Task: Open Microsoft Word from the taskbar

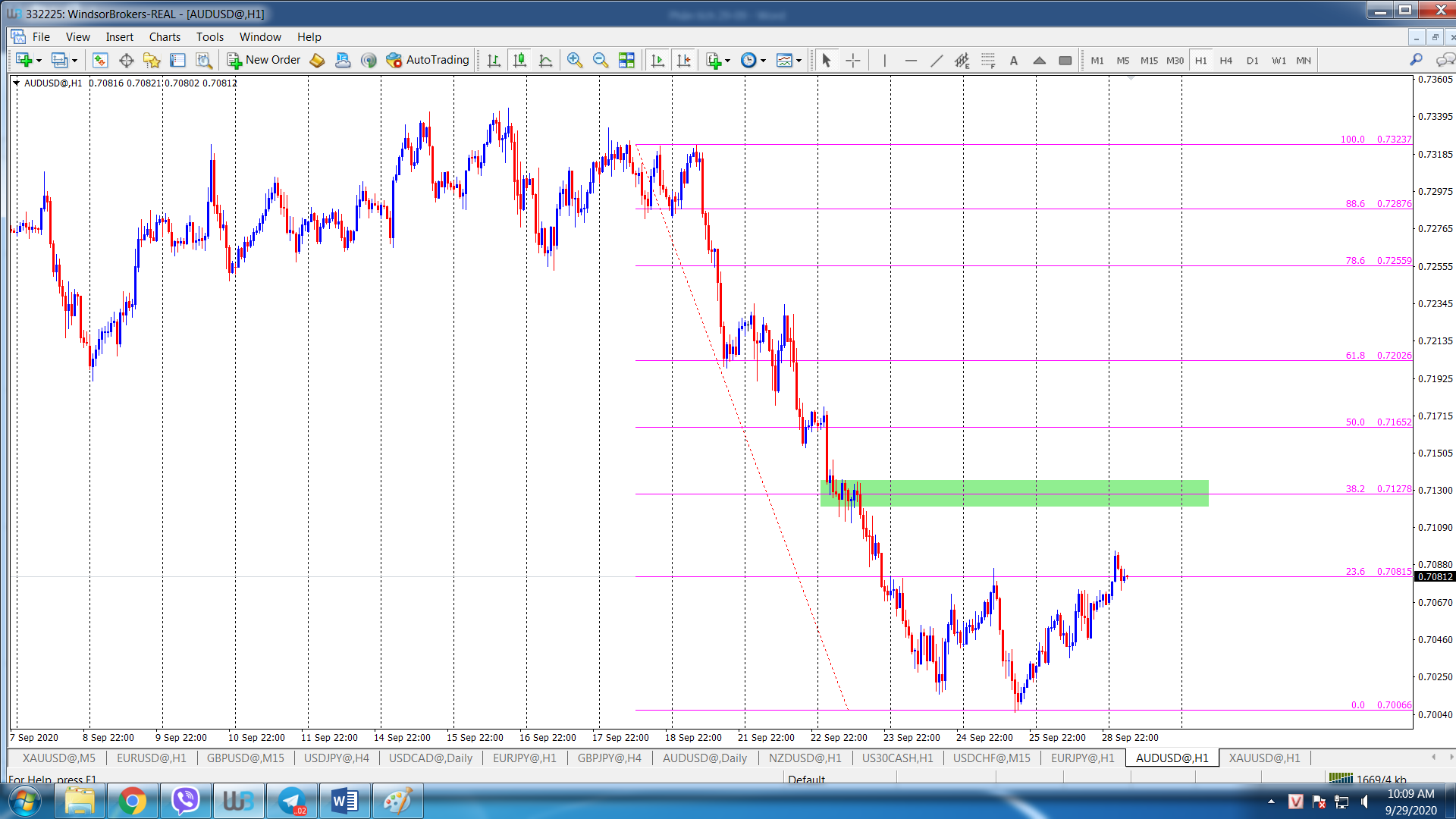Action: tap(344, 801)
